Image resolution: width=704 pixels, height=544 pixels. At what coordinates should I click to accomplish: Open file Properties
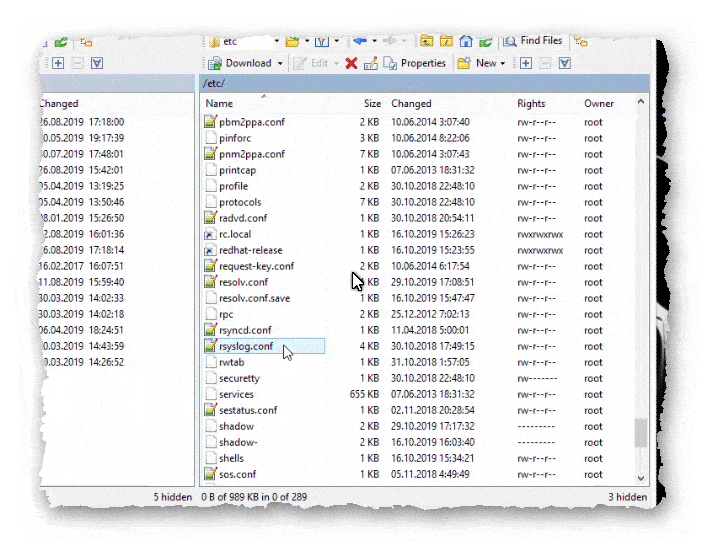click(x=415, y=63)
